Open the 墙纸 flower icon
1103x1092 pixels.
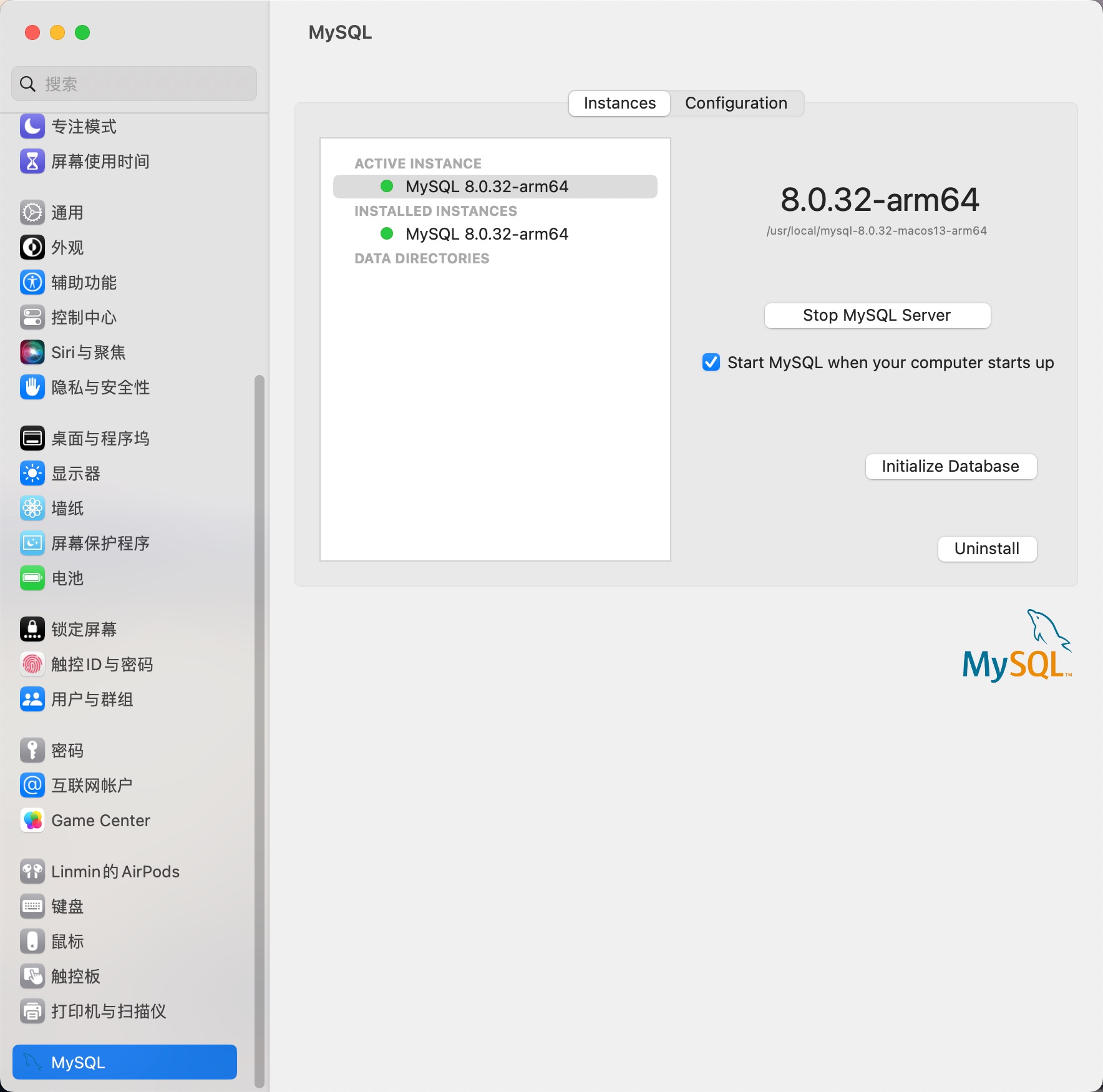pyautogui.click(x=32, y=509)
